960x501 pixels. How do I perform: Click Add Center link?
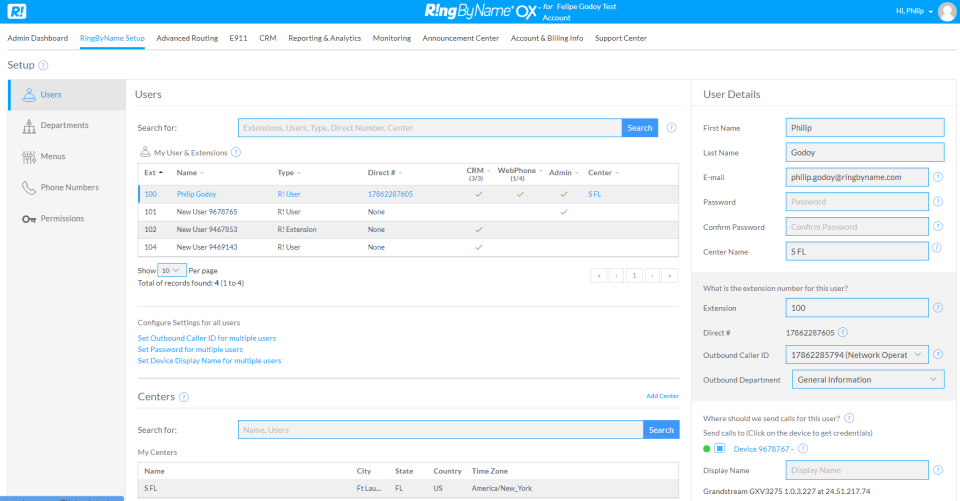pyautogui.click(x=662, y=396)
